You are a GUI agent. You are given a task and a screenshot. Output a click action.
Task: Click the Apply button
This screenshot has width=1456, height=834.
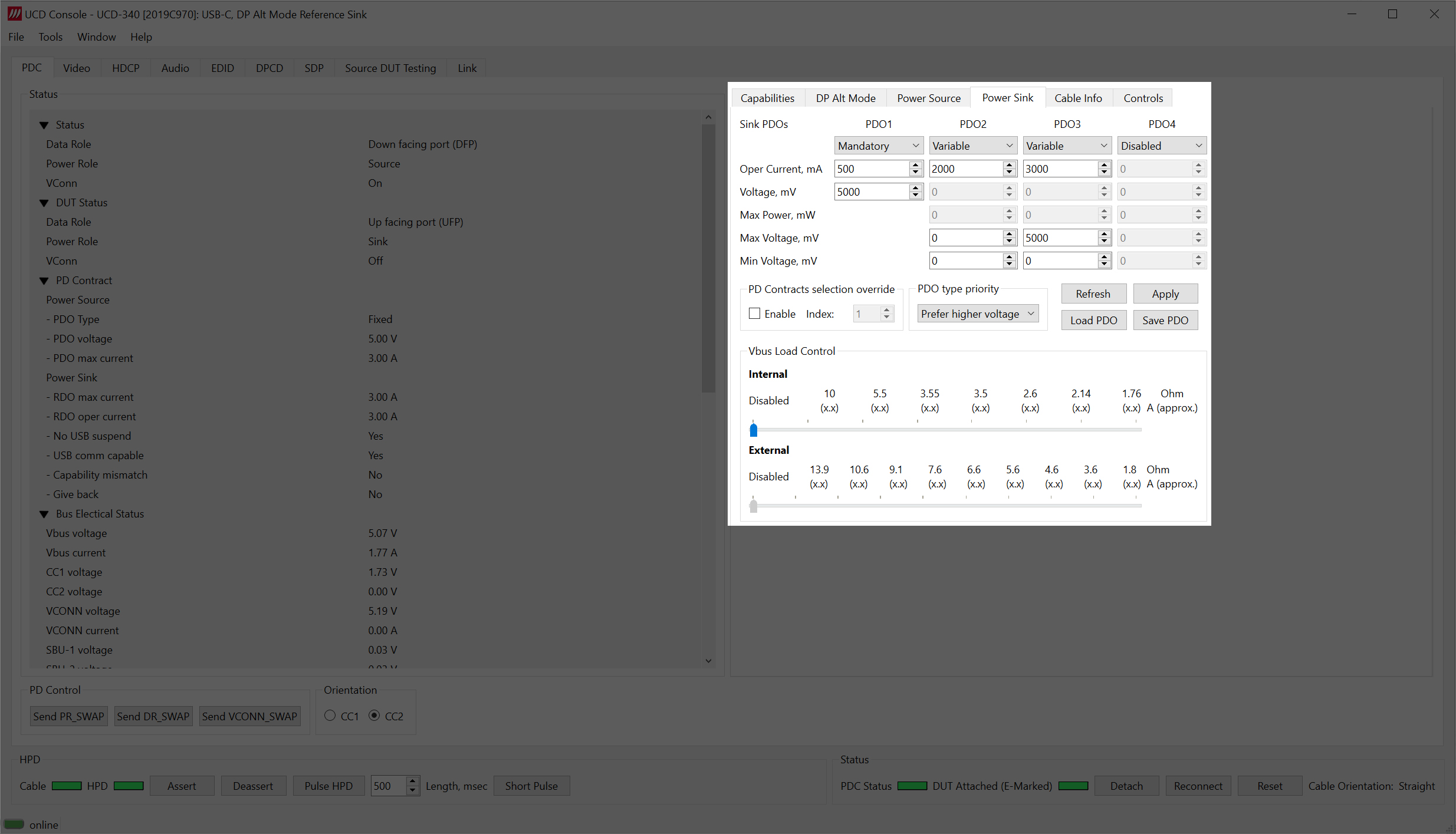[x=1165, y=294]
